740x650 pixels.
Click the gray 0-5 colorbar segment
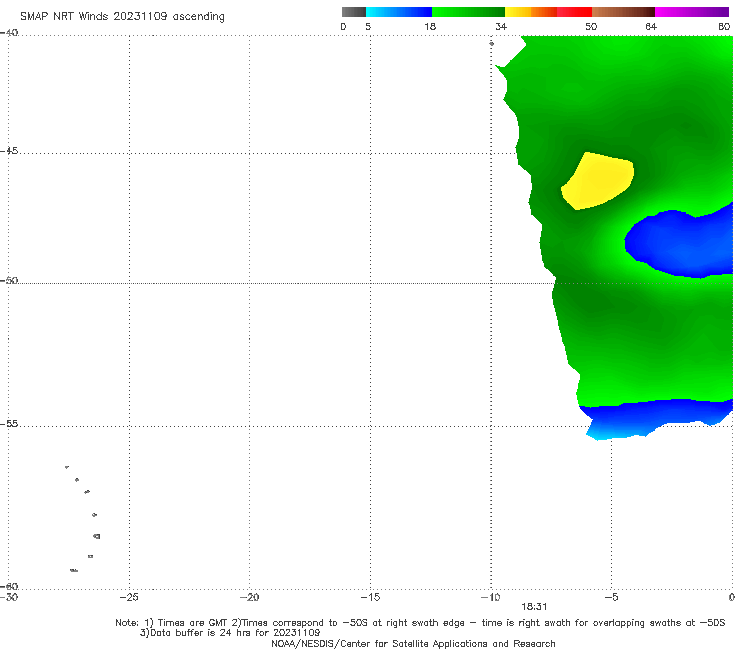coord(354,12)
